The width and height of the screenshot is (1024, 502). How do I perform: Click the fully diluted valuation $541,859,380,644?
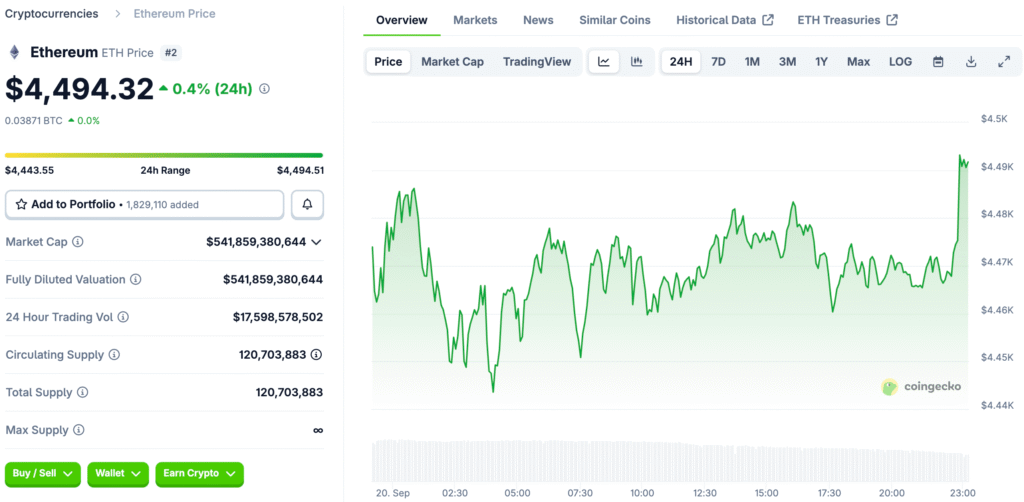coord(273,279)
